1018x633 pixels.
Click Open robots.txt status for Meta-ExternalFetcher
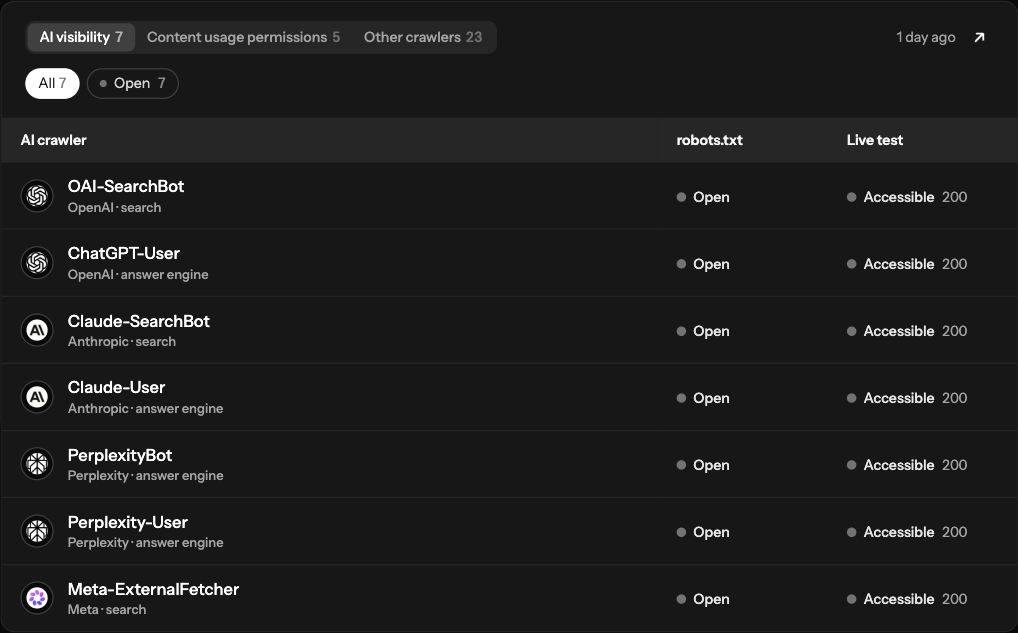click(x=703, y=599)
